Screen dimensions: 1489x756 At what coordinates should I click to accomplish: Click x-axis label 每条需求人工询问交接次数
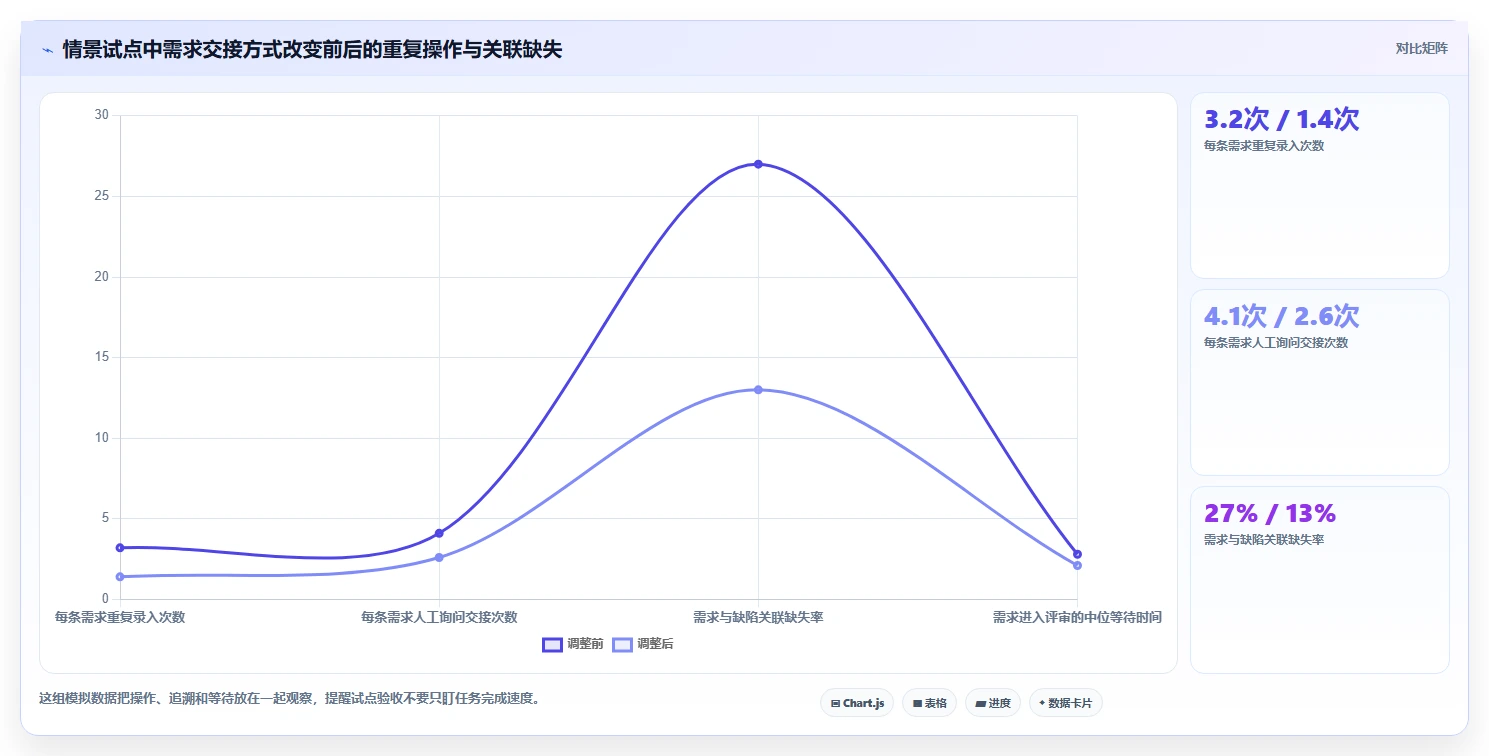[439, 617]
